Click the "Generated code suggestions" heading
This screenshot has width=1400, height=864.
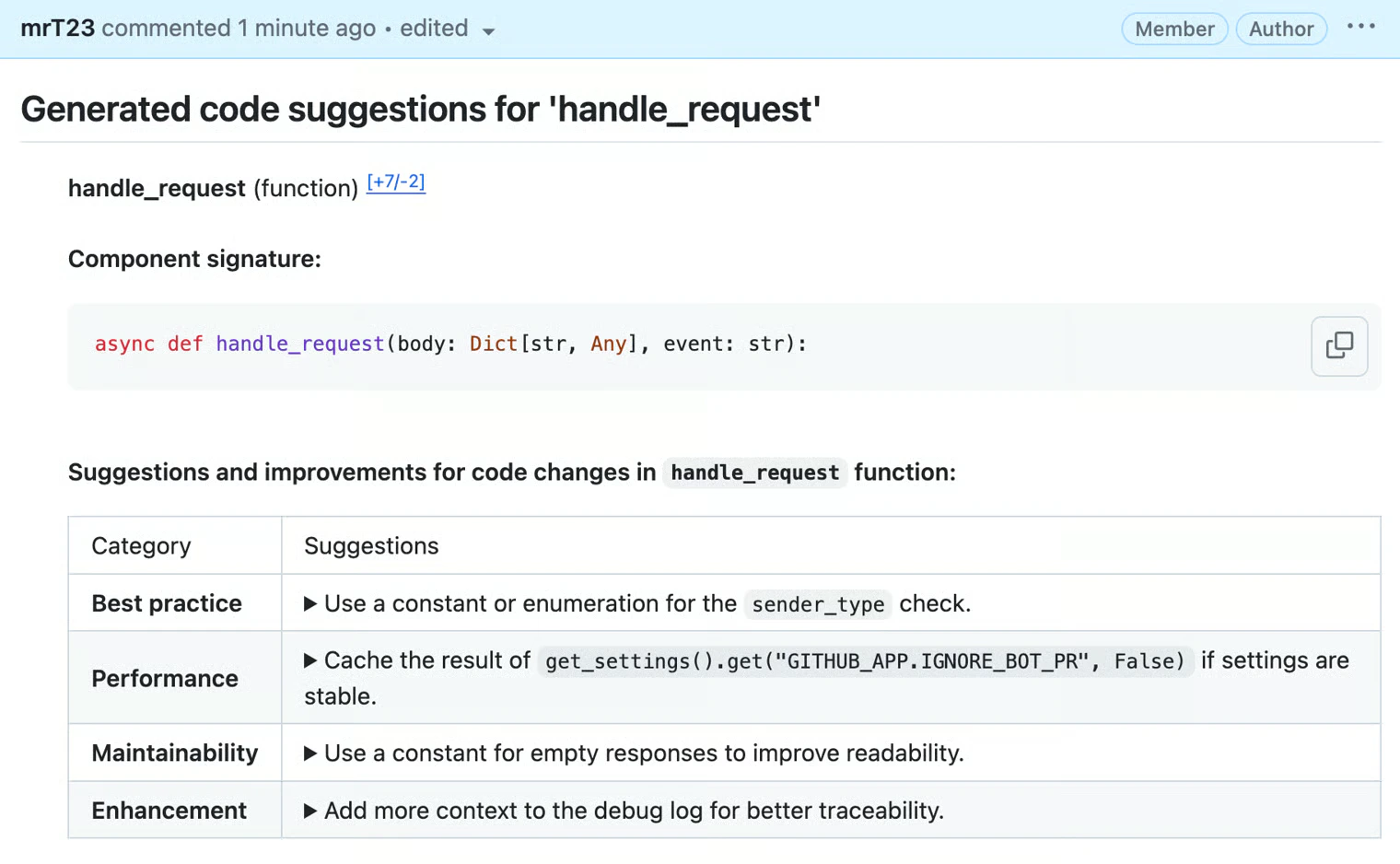click(x=420, y=109)
